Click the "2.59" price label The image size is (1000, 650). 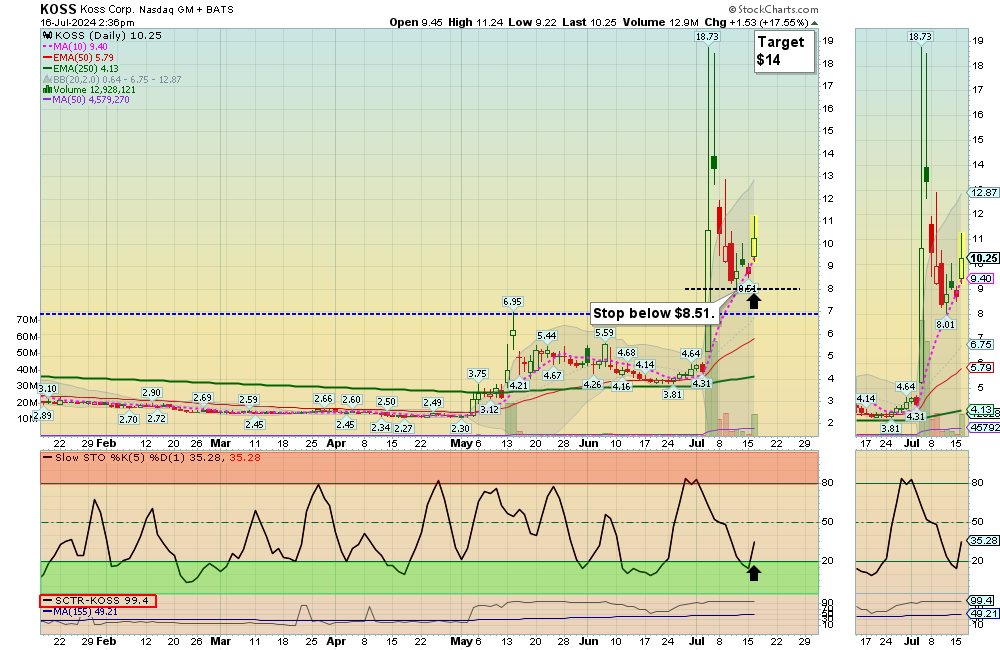pyautogui.click(x=249, y=399)
